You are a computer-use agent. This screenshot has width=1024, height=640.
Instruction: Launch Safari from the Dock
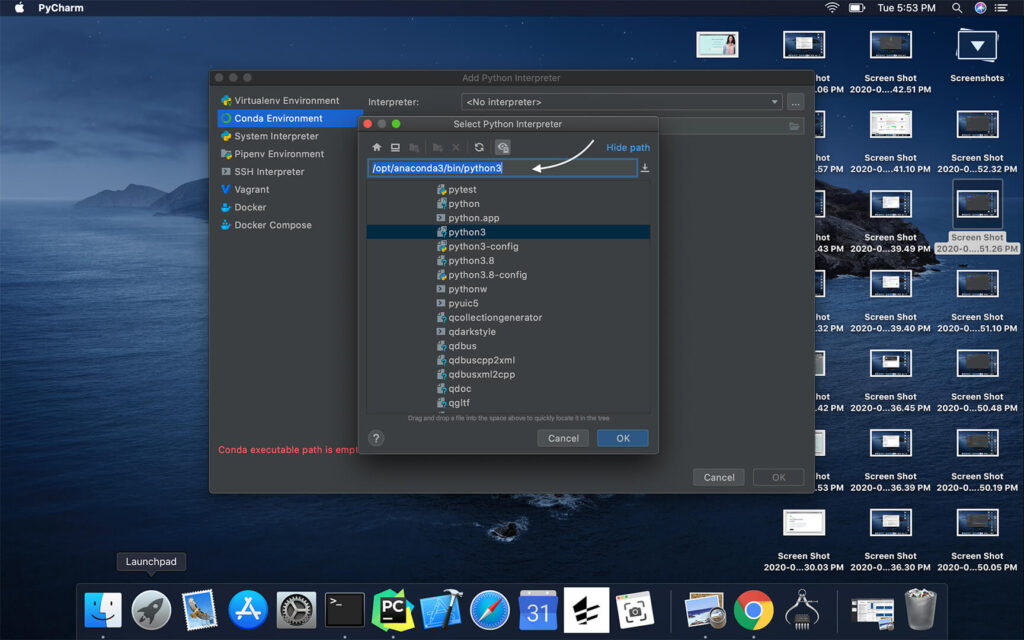(x=490, y=611)
